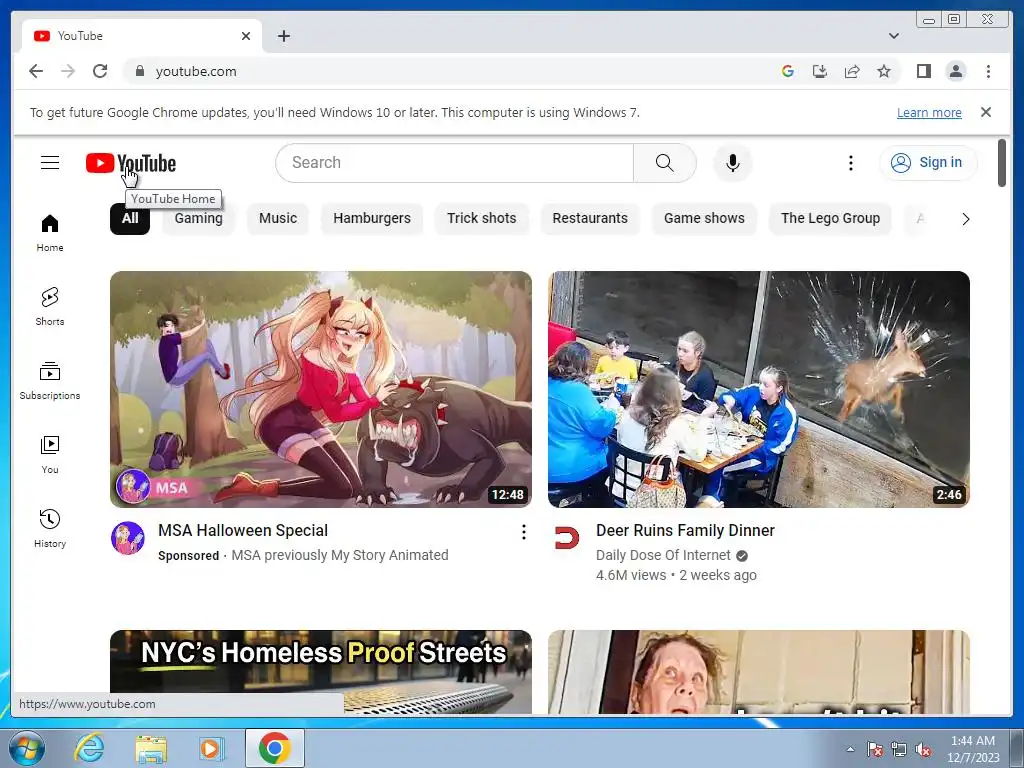1024x768 pixels.
Task: Click the magnifier search button
Action: 664,163
